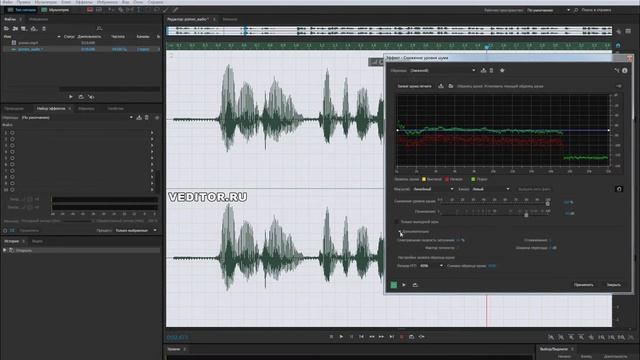640x360 pixels.
Task: Open effect menu arrow for rack slot 3
Action: point(152,145)
